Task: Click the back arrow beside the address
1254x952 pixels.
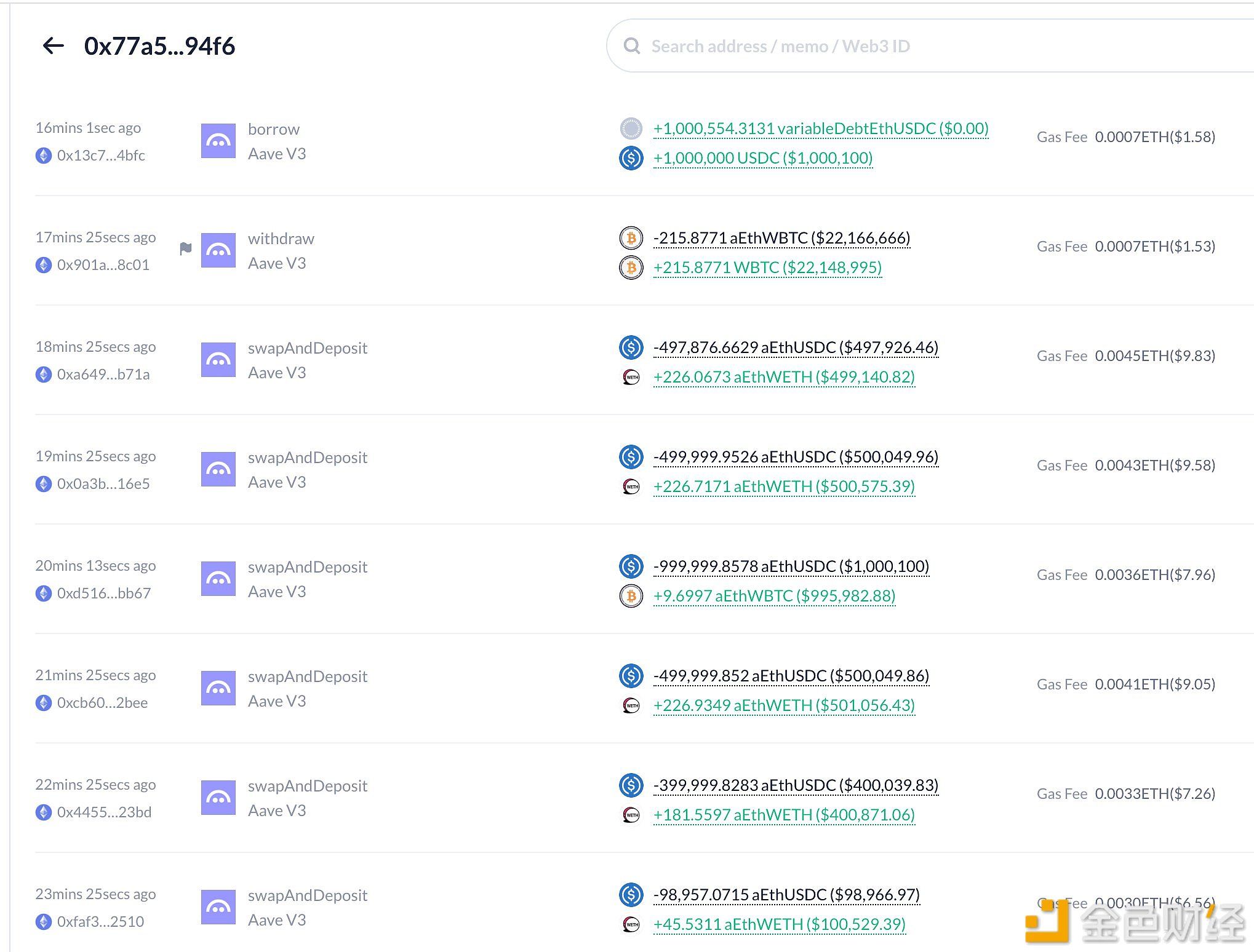Action: 54,46
